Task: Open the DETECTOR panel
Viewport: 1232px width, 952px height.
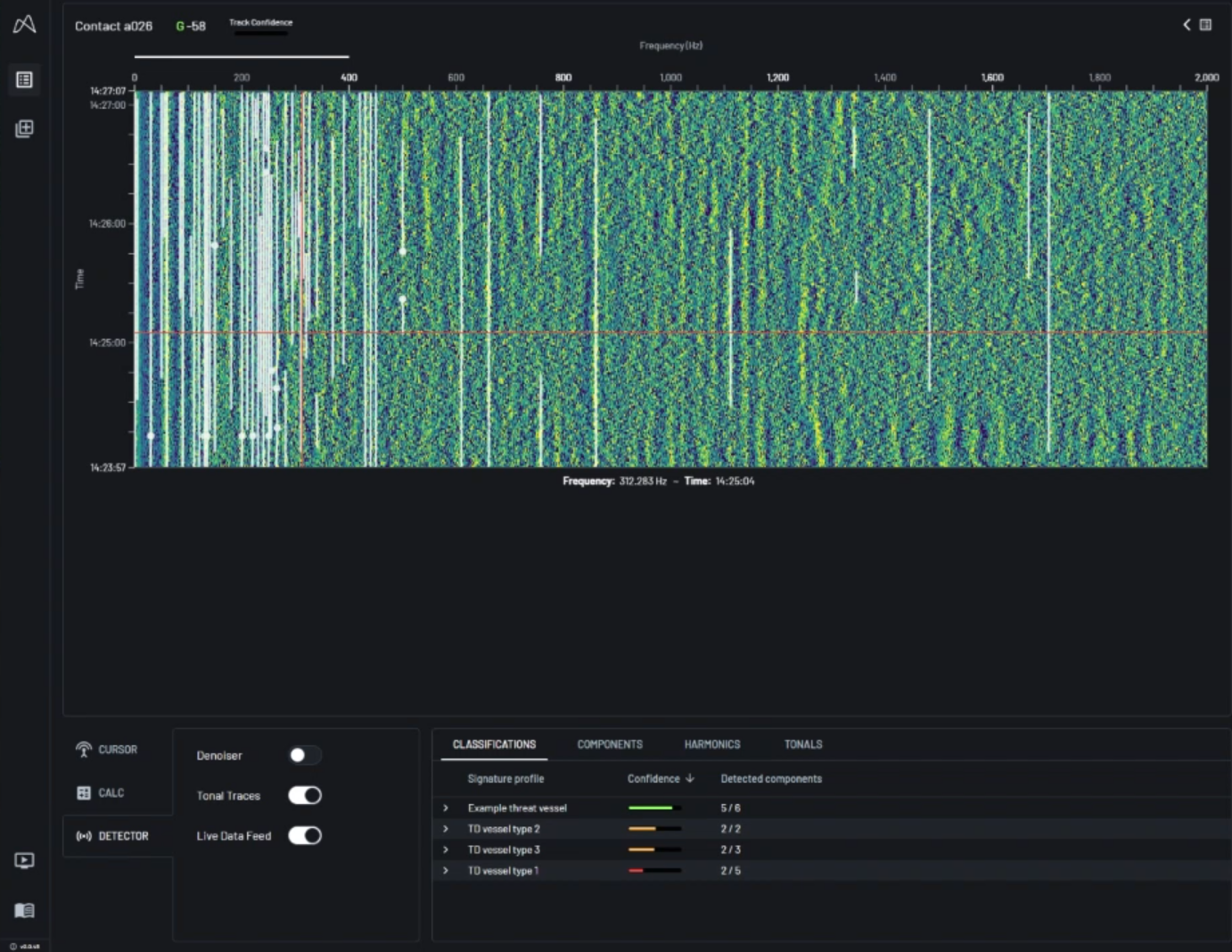Action: point(113,836)
